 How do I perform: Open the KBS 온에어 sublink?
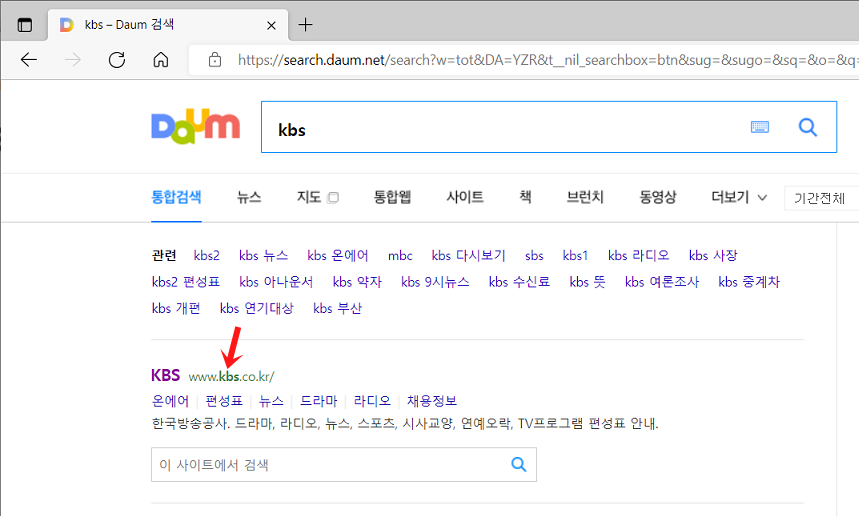pyautogui.click(x=170, y=401)
